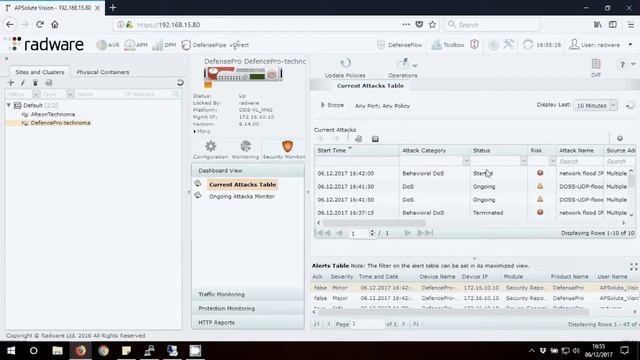Viewport: 640px width, 360px height.
Task: Maximize the Alerts Table view
Action: click(633, 267)
